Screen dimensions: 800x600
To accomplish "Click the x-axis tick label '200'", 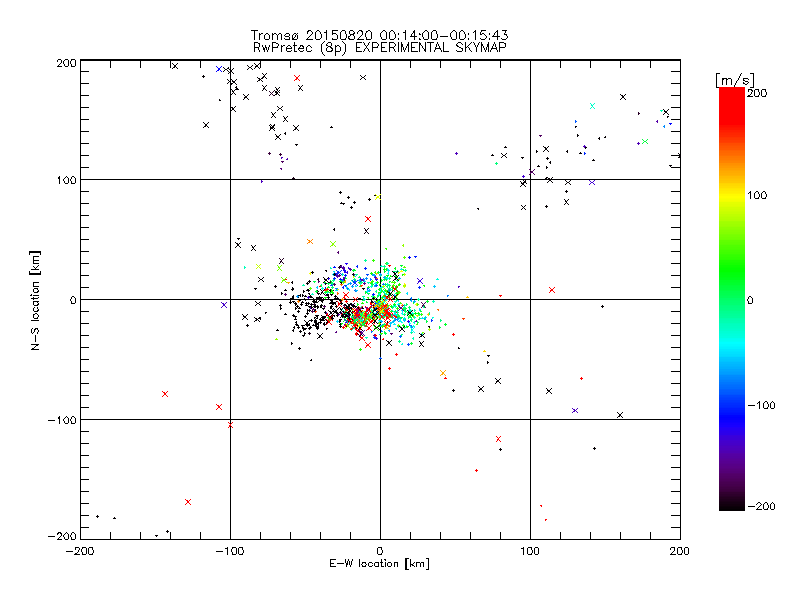I will (680, 551).
